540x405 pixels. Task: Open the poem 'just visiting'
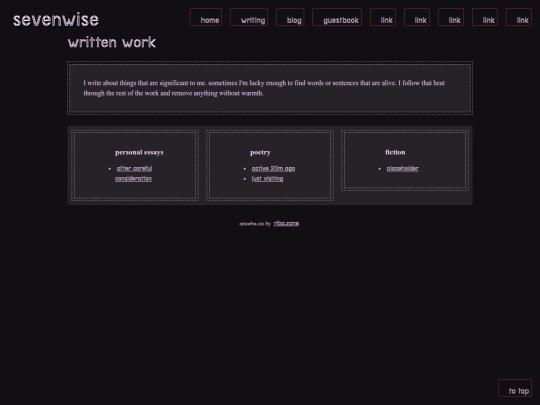point(267,178)
